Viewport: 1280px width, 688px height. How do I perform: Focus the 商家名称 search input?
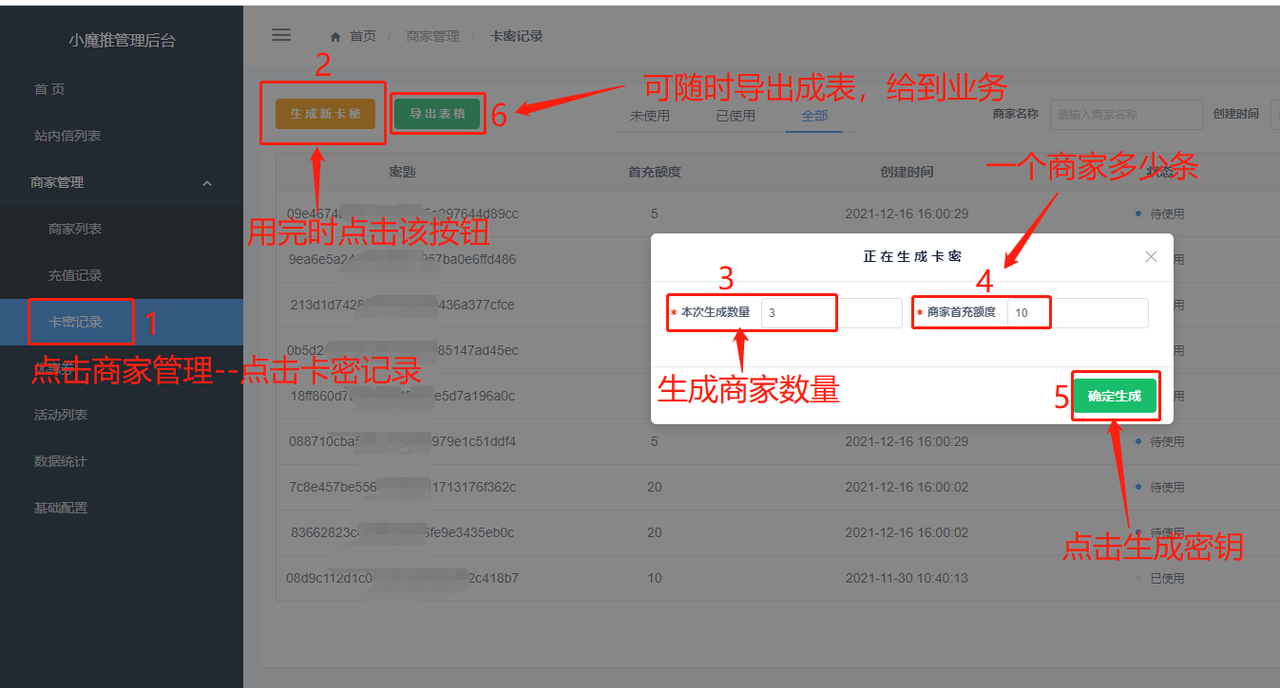click(x=1125, y=115)
